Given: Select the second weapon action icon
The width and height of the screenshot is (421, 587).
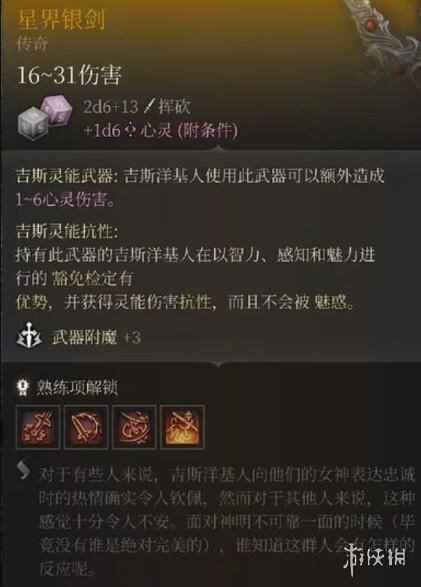Looking at the screenshot, I should [x=86, y=426].
